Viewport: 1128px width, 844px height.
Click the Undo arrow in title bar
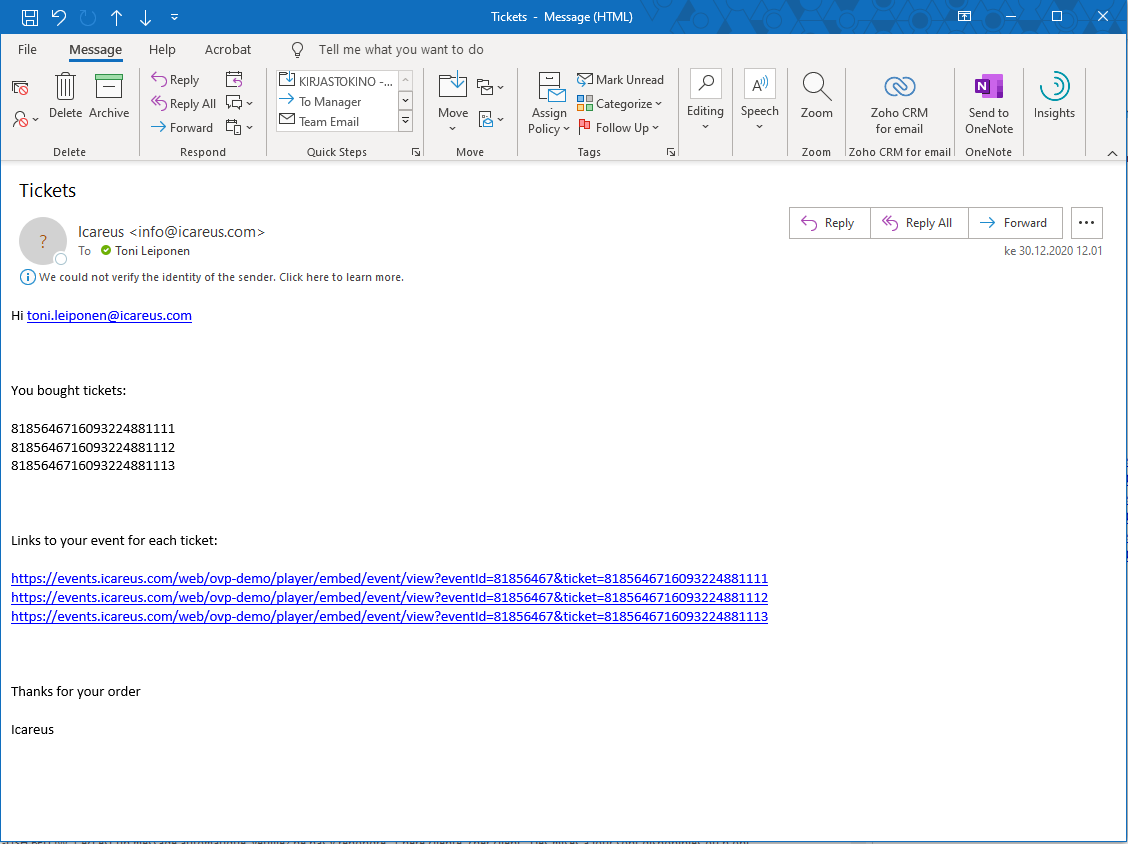[x=59, y=17]
